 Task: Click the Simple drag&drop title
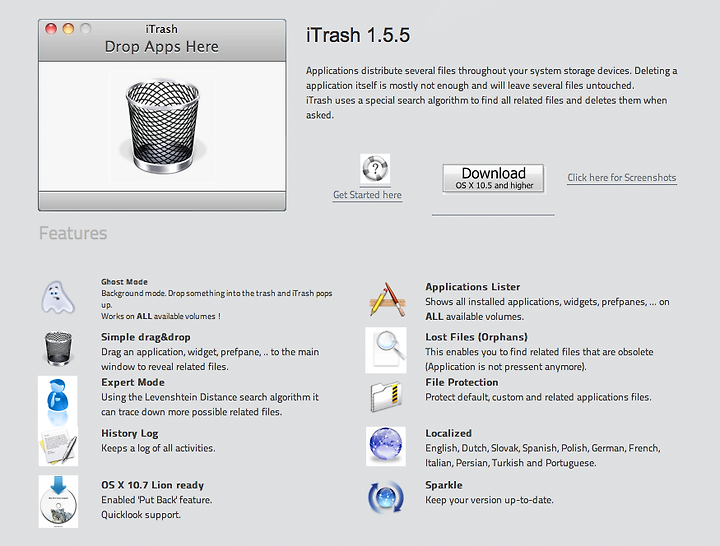point(146,337)
